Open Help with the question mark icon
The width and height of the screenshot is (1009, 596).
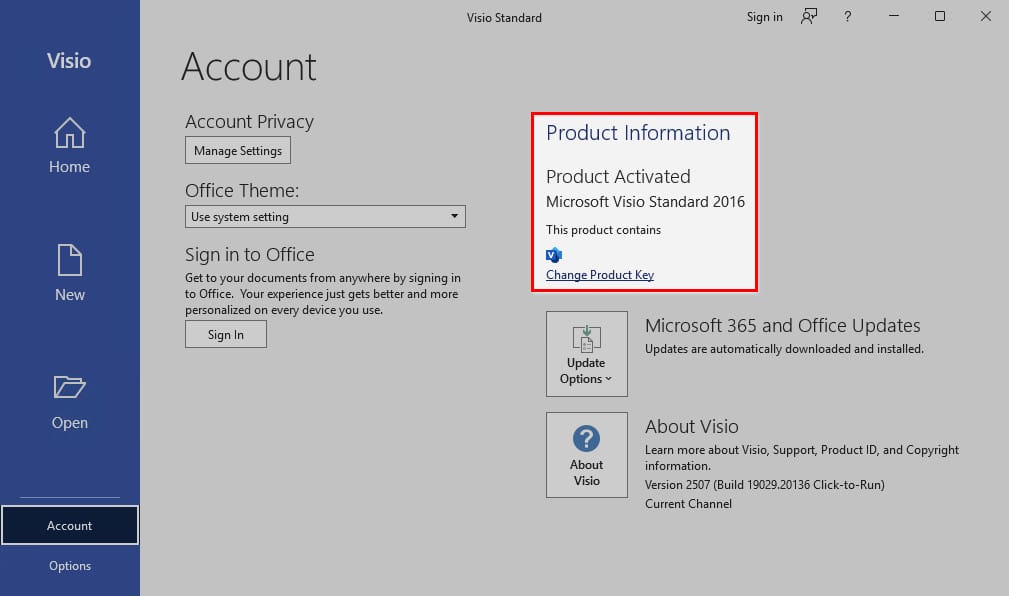pyautogui.click(x=847, y=17)
